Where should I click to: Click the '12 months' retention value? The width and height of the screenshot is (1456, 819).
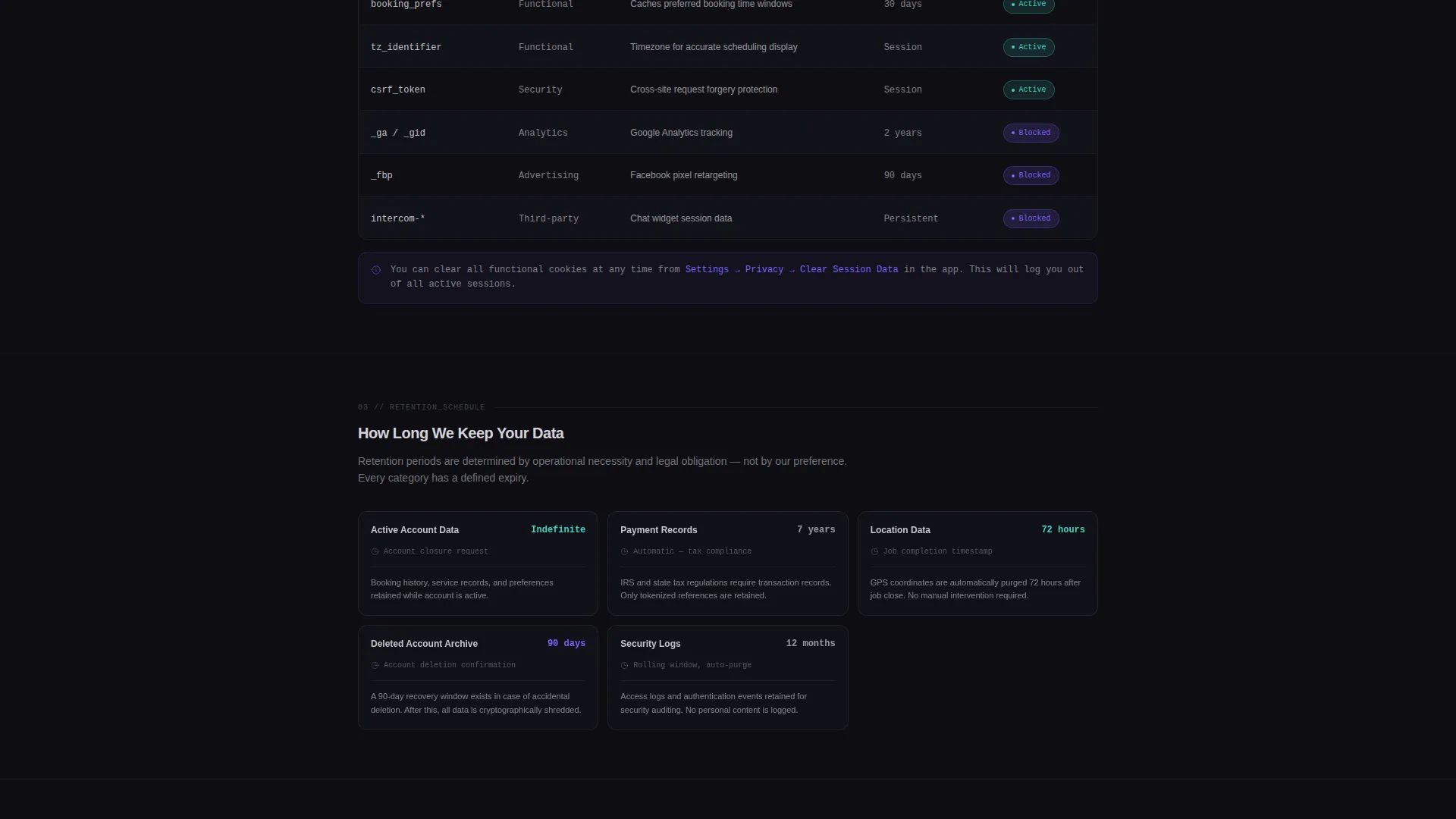click(811, 644)
